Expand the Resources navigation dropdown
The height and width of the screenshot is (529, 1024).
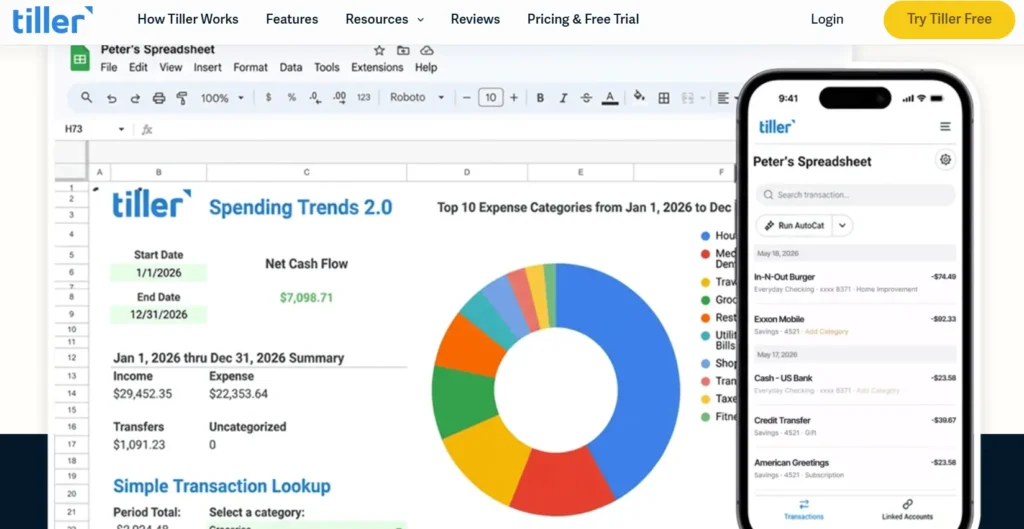(x=385, y=19)
